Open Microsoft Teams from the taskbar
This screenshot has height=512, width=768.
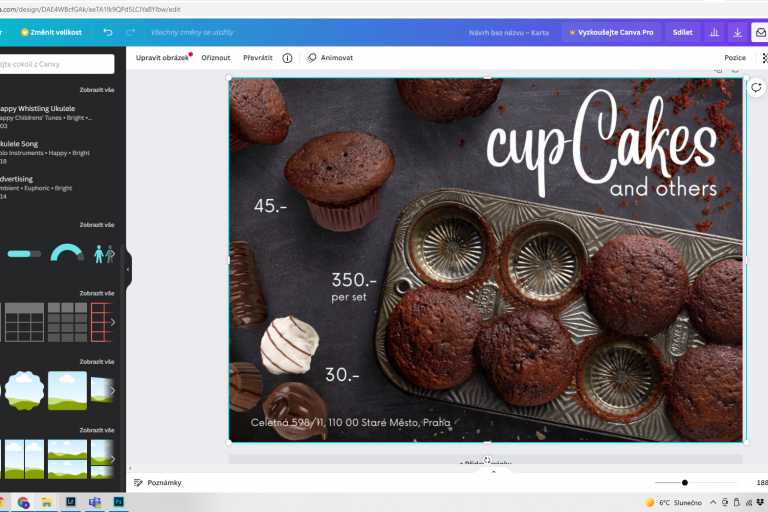pyautogui.click(x=95, y=502)
